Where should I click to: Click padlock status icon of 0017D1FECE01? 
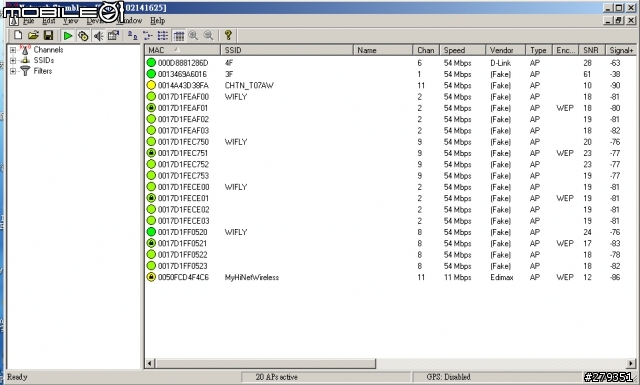(x=151, y=198)
